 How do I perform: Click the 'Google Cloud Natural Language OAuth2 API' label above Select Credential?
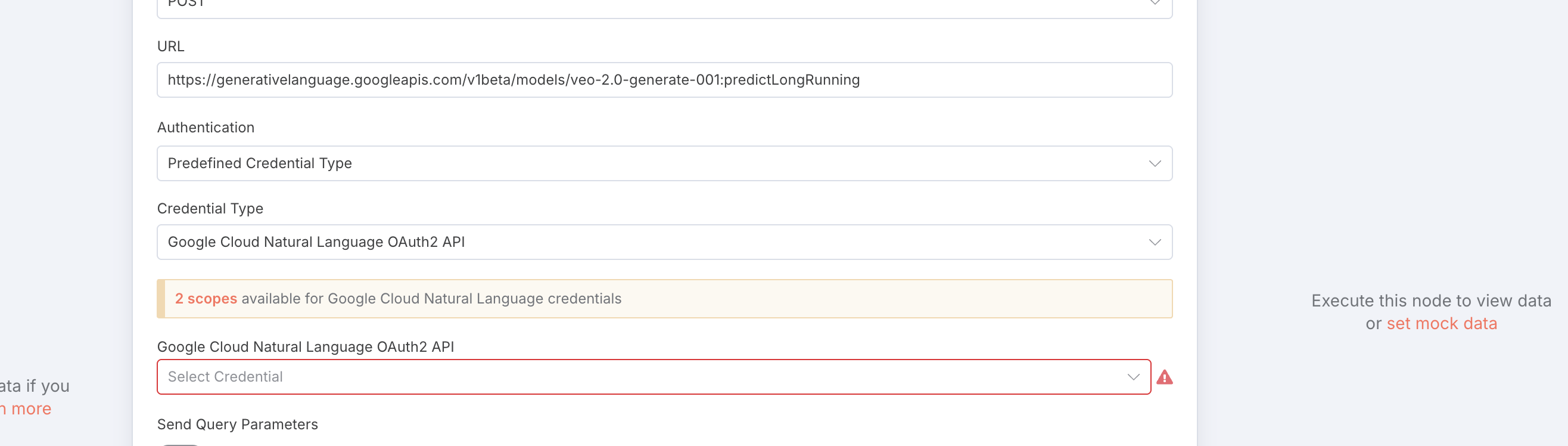click(x=306, y=346)
